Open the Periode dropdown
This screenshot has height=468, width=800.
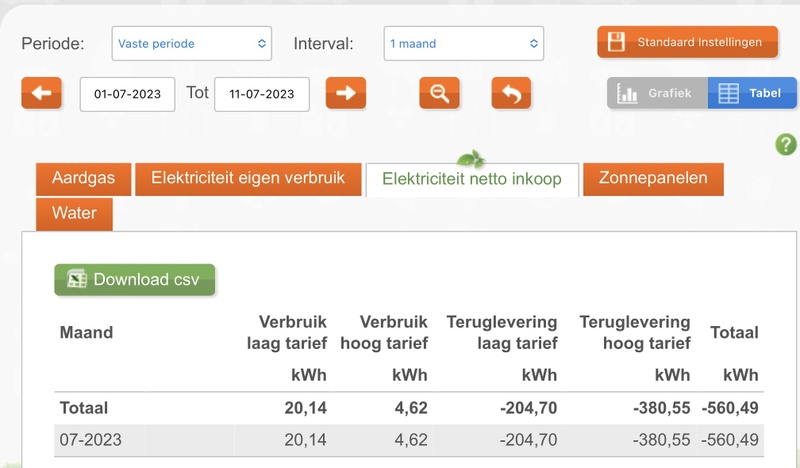pyautogui.click(x=192, y=44)
